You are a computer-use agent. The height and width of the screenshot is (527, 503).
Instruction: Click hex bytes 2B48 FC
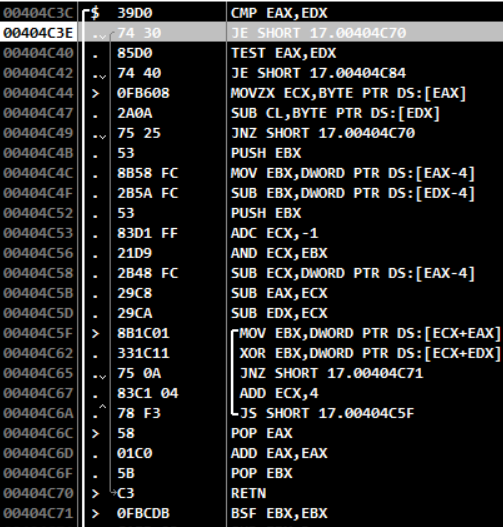tap(148, 273)
